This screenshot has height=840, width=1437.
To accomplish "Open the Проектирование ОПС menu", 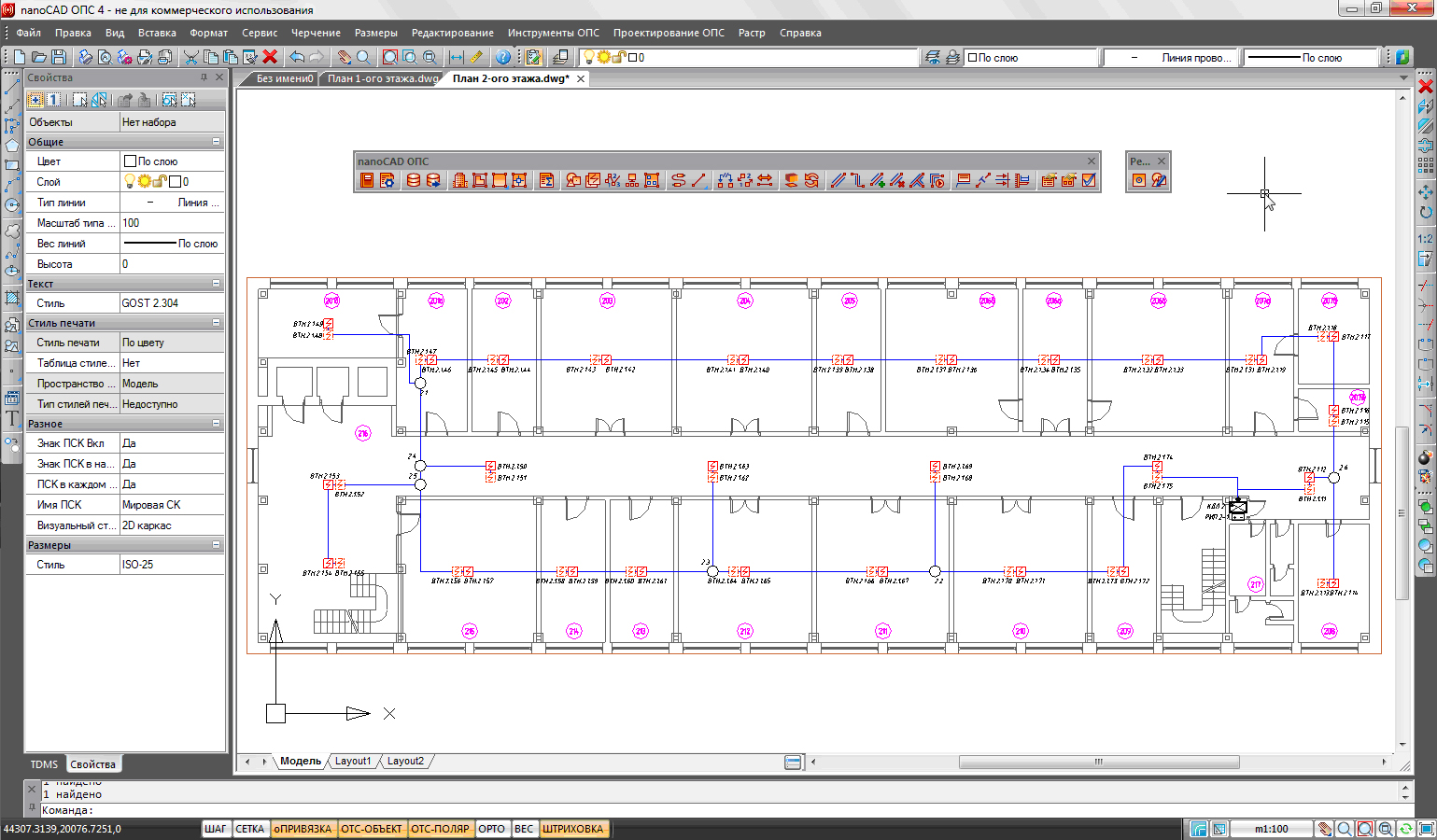I will [669, 33].
